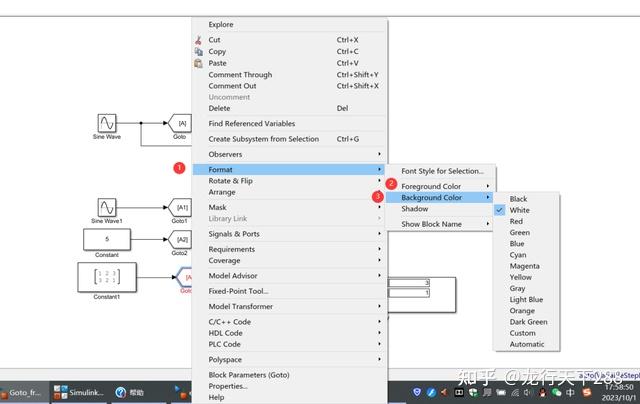The image size is (640, 404).
Task: Click the Paste clipboard icon
Action: pos(198,63)
